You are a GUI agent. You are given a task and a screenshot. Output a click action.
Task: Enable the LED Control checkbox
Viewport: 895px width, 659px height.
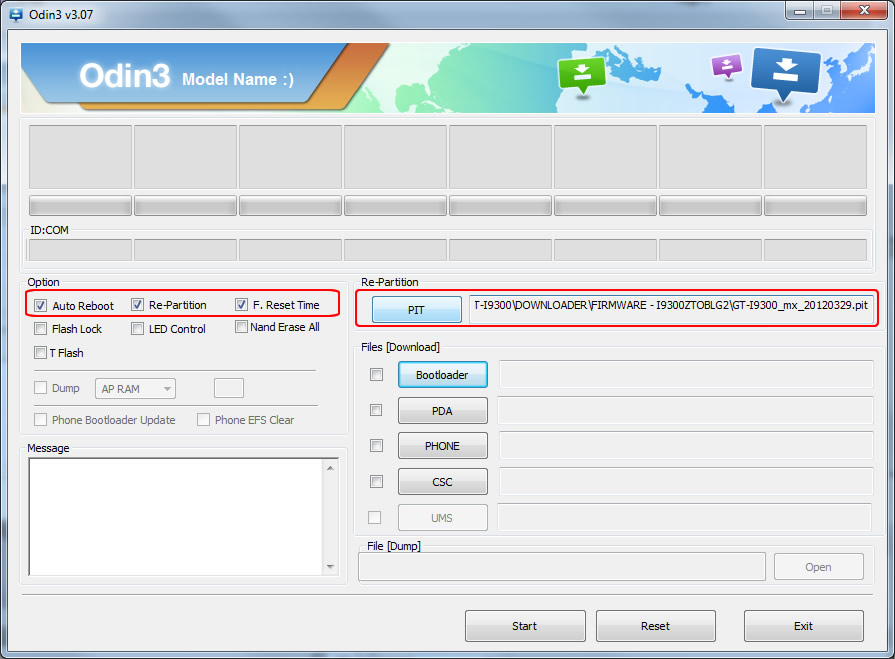coord(138,329)
